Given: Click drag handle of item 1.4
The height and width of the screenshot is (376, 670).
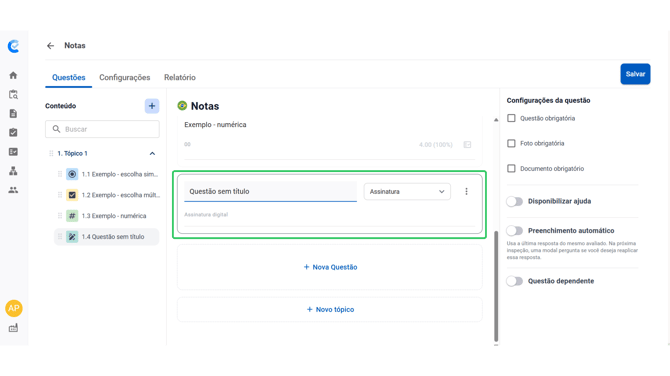Looking at the screenshot, I should (60, 237).
